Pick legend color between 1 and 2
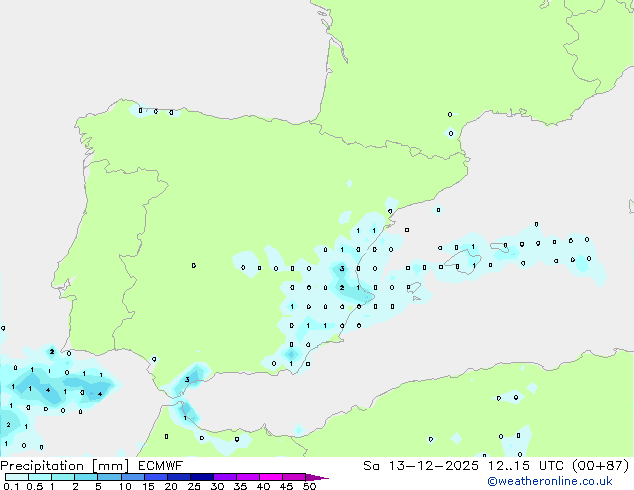 pos(62,477)
